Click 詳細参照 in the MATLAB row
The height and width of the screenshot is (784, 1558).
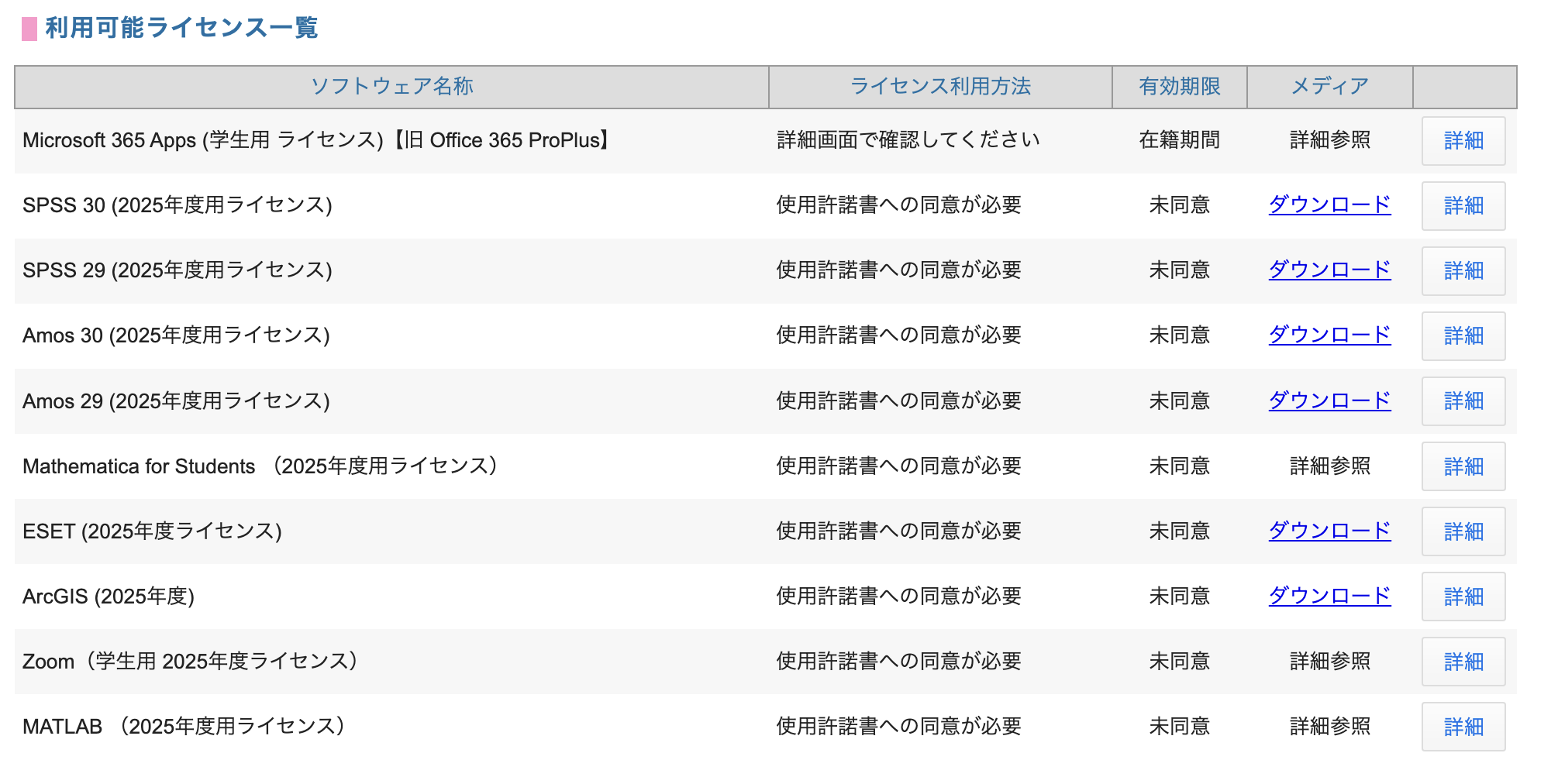point(1330,727)
